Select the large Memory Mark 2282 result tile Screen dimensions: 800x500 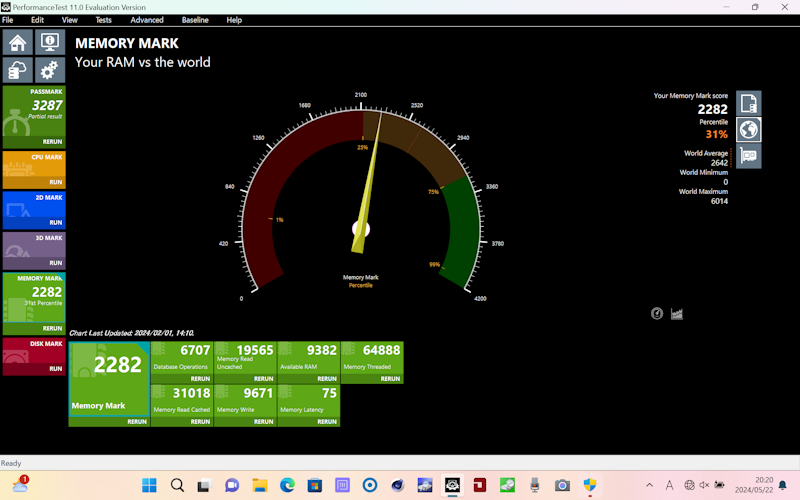[109, 379]
